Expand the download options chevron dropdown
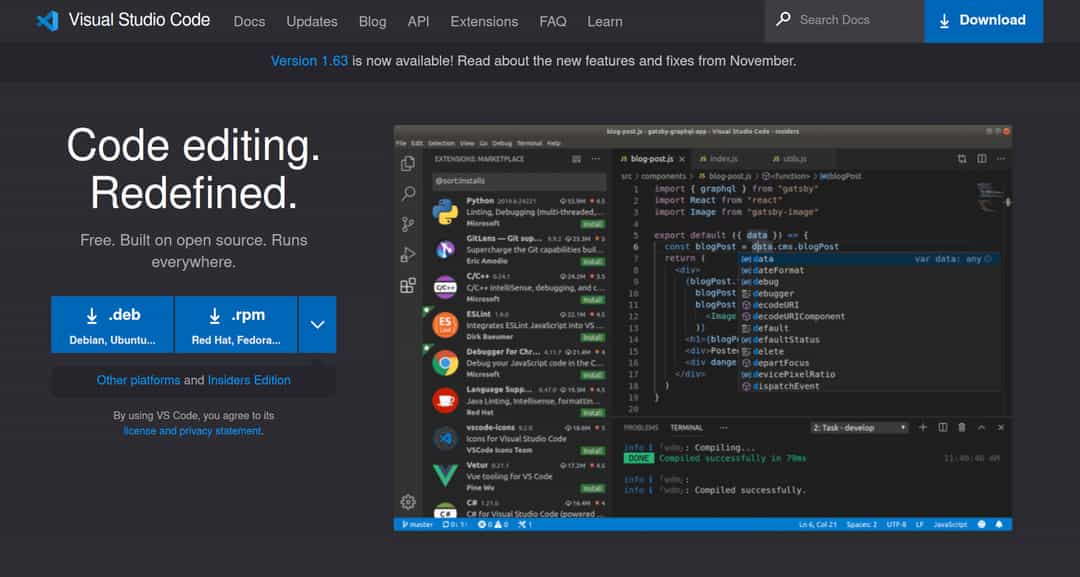Screen dimensions: 1080x577 click(318, 324)
